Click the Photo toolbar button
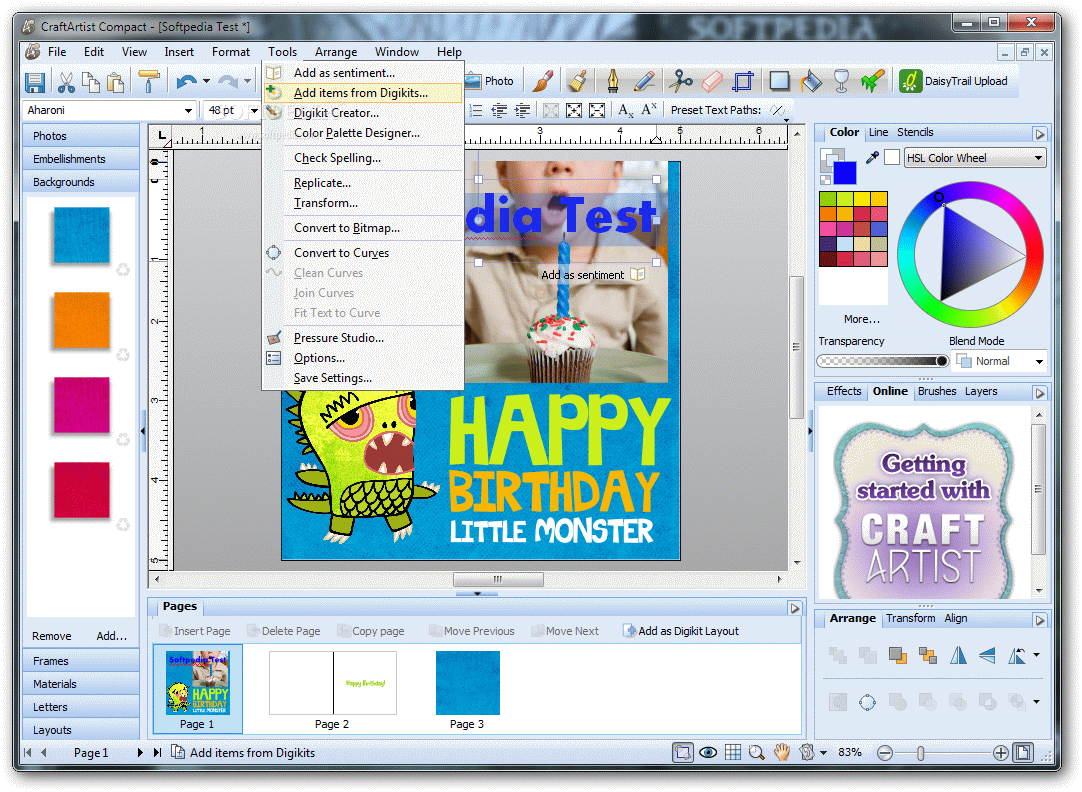The width and height of the screenshot is (1082, 792). click(x=489, y=81)
